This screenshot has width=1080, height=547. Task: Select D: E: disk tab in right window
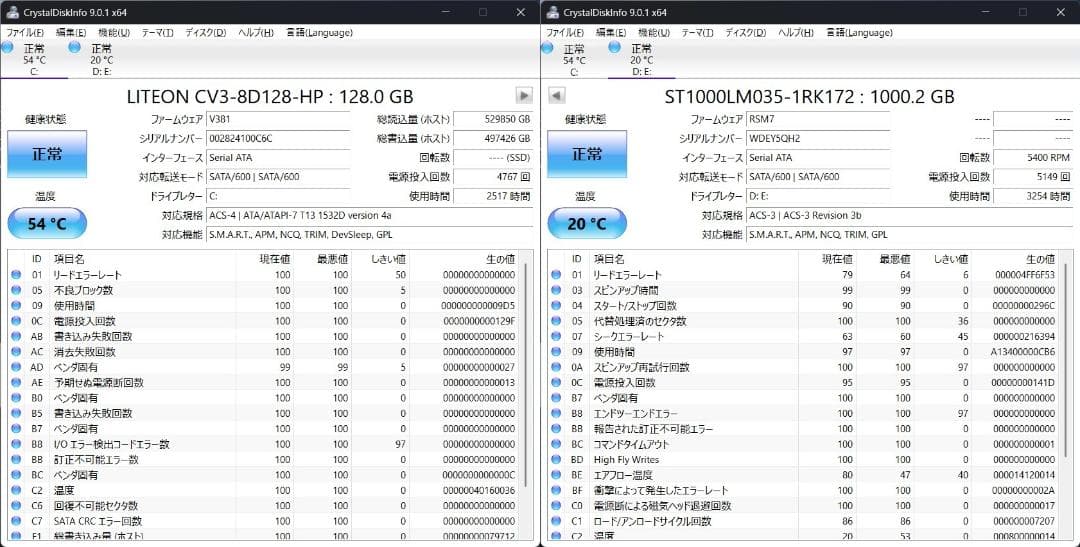click(x=641, y=60)
